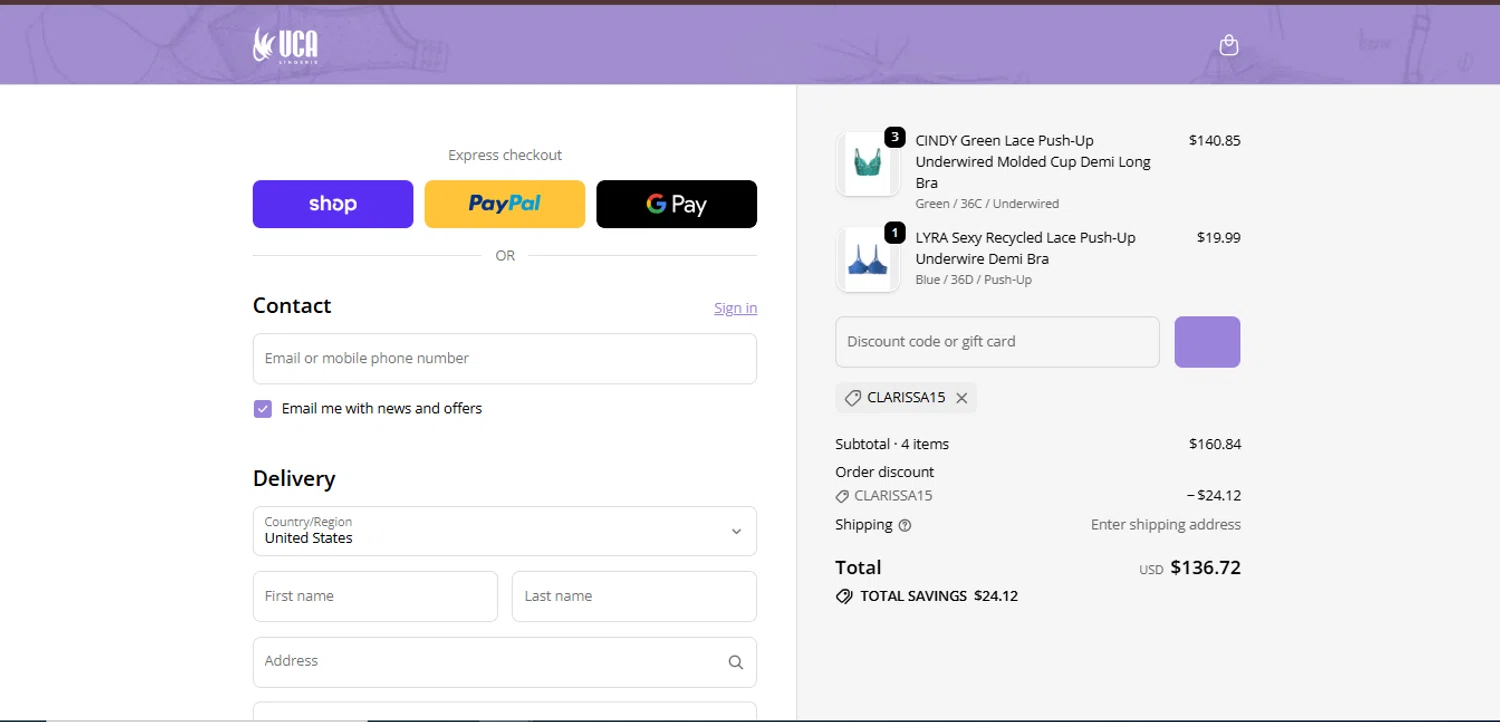
Task: Click the quantity badge 1 on LYRA bra
Action: (895, 233)
